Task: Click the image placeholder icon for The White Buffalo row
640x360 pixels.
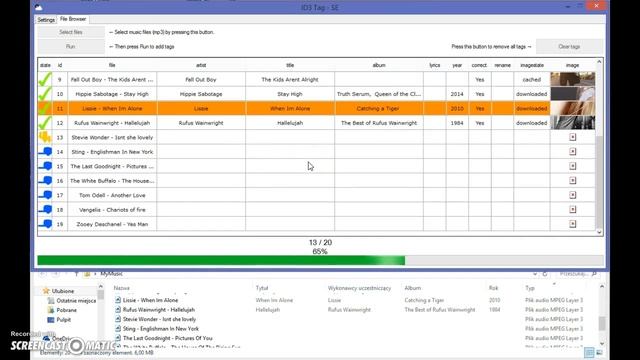Action: [573, 180]
